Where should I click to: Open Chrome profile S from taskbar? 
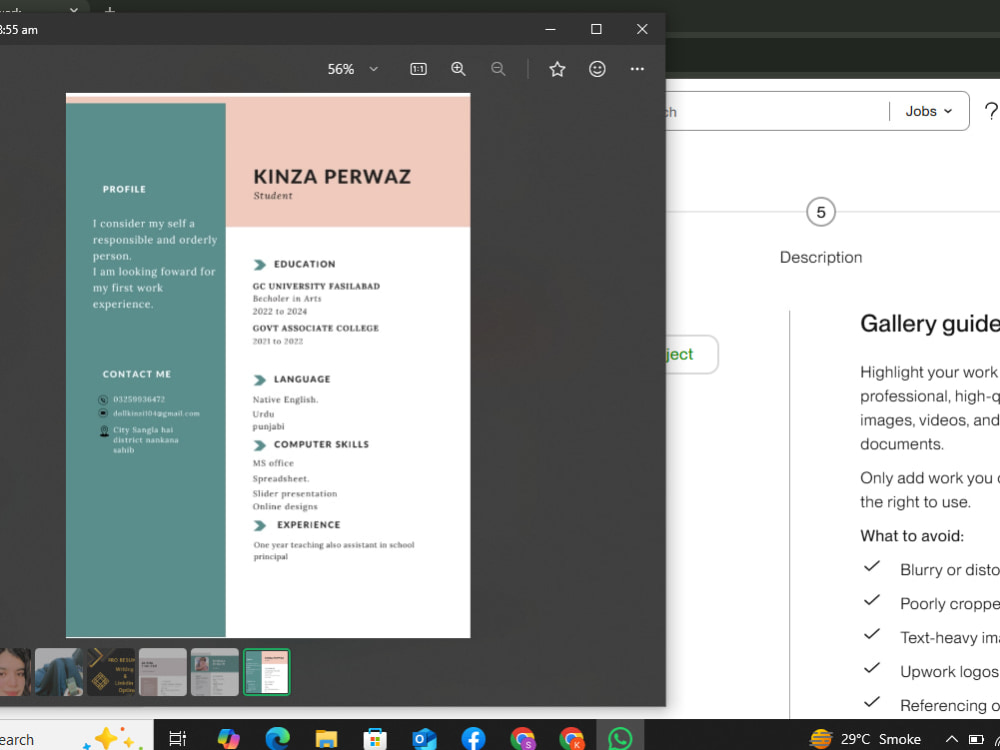click(522, 739)
